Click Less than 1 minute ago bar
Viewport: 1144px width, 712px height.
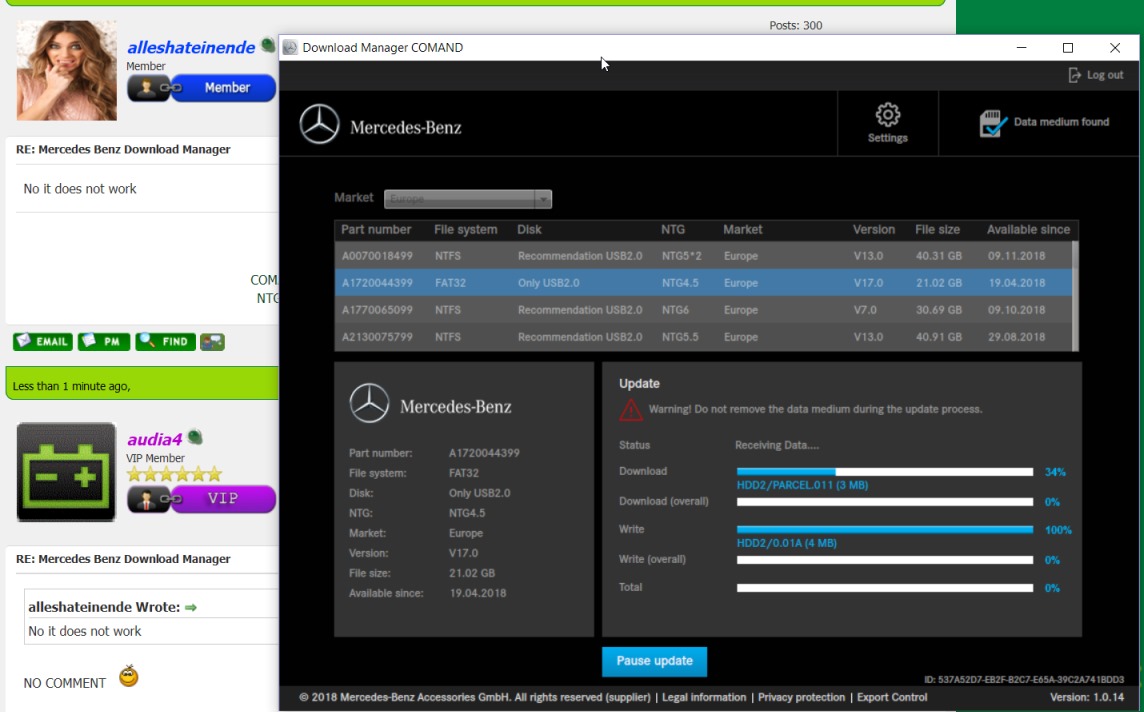click(x=142, y=383)
